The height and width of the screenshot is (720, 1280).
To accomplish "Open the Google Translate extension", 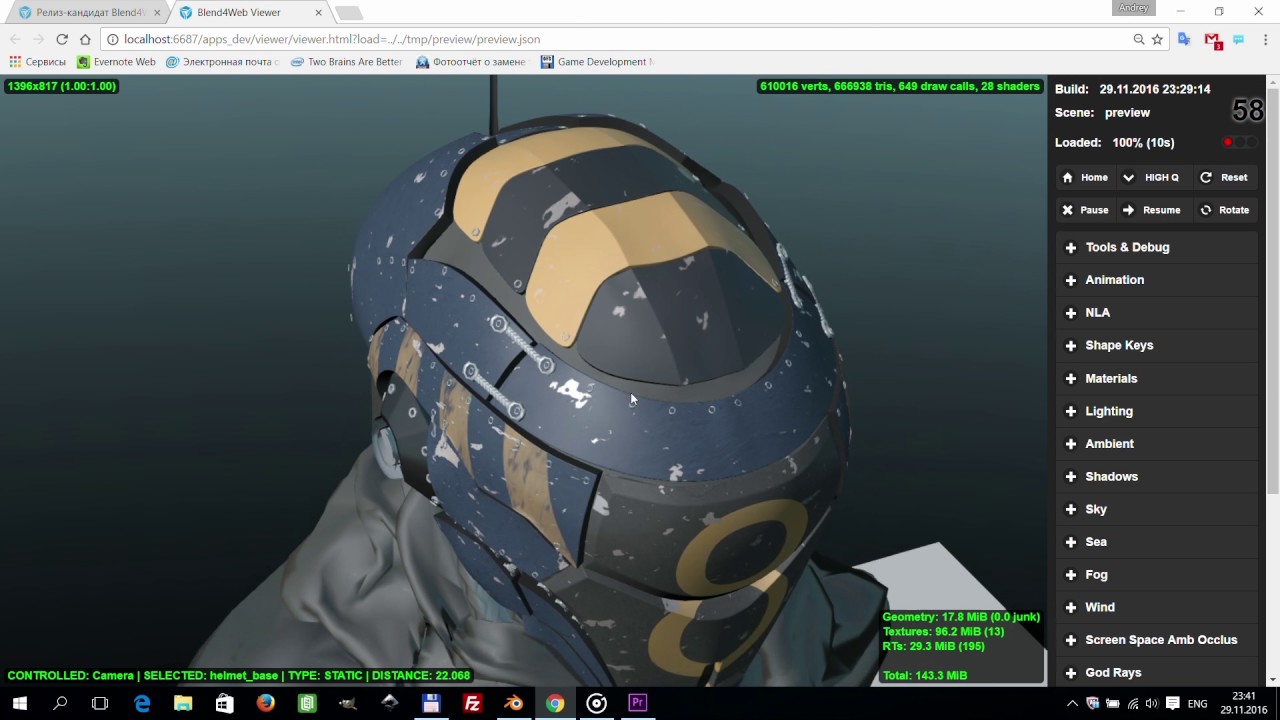I will click(1185, 39).
